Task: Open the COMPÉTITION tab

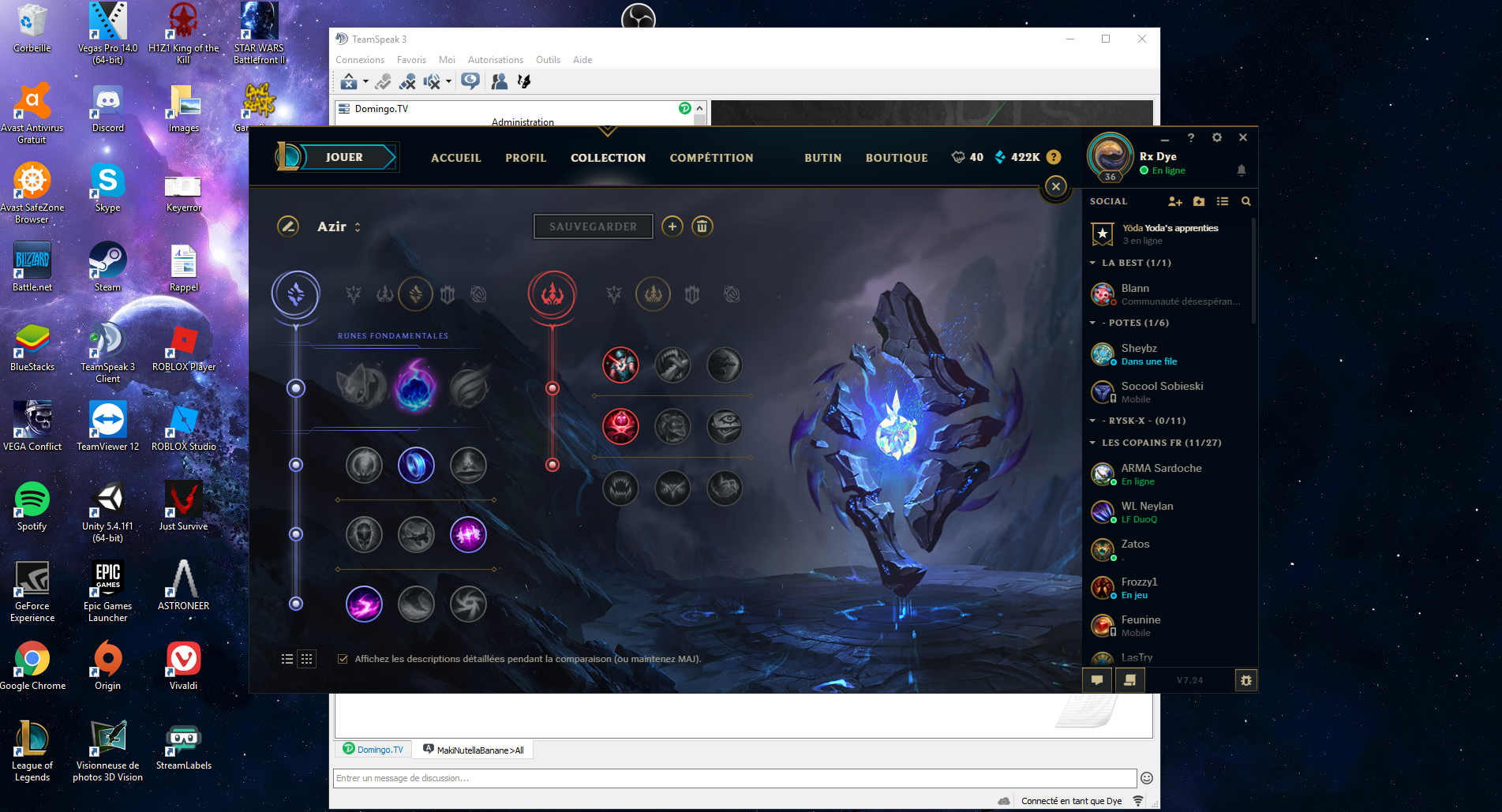Action: click(711, 158)
